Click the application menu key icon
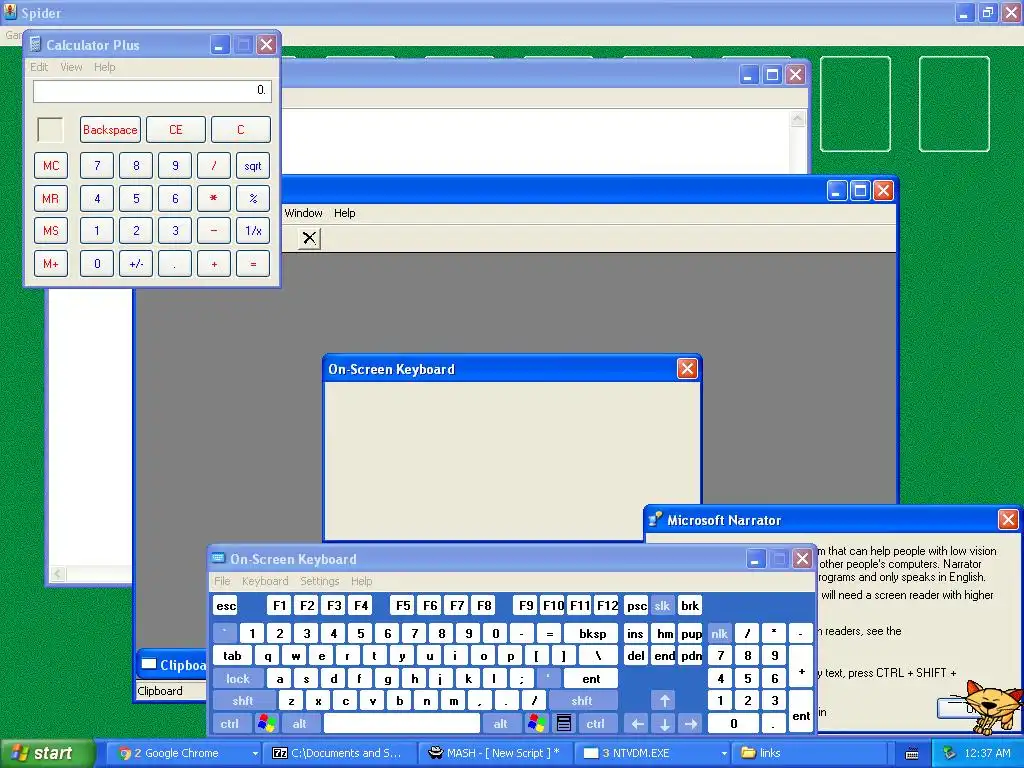 click(564, 724)
